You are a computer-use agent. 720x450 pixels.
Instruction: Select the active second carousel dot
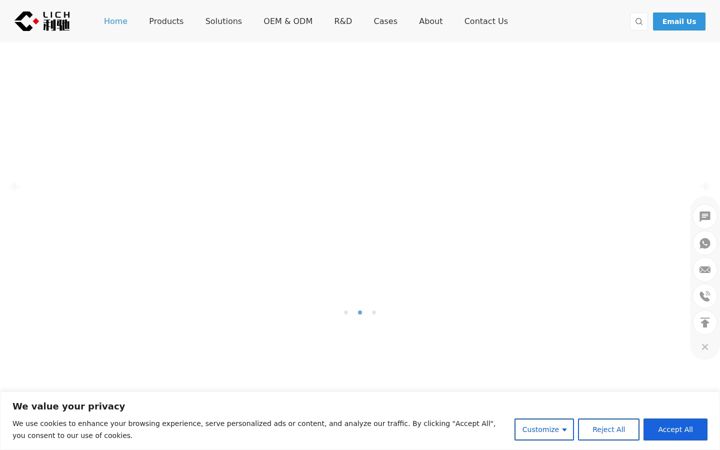click(x=360, y=312)
